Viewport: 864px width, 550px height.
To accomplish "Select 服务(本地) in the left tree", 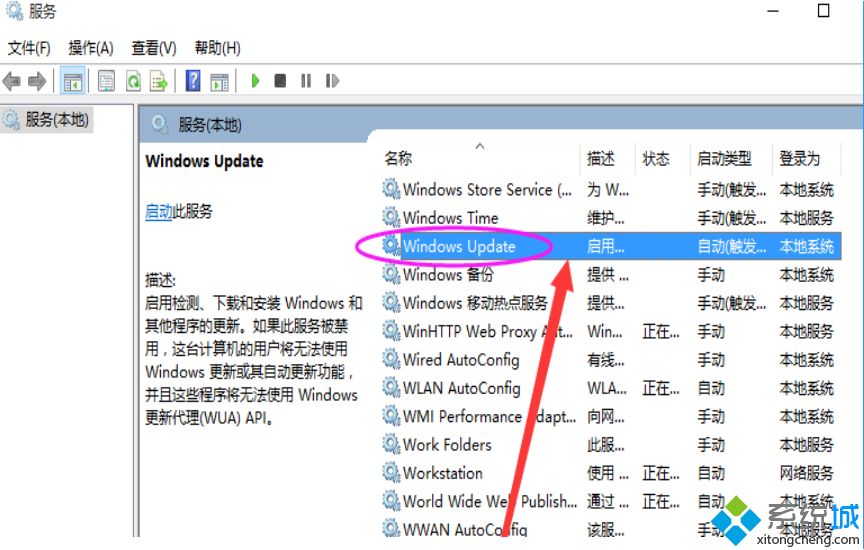I will pyautogui.click(x=47, y=120).
